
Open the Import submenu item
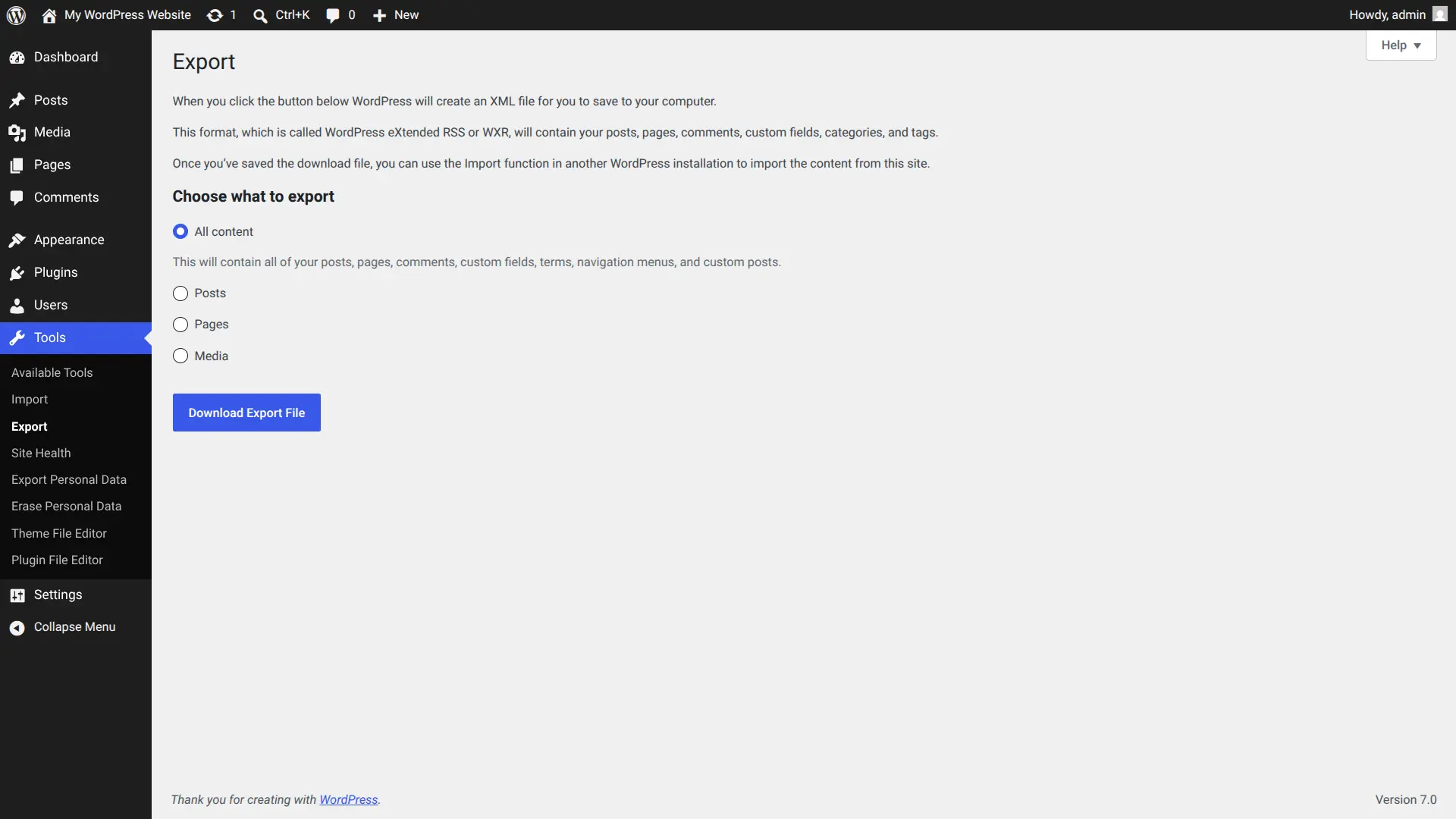[x=30, y=399]
